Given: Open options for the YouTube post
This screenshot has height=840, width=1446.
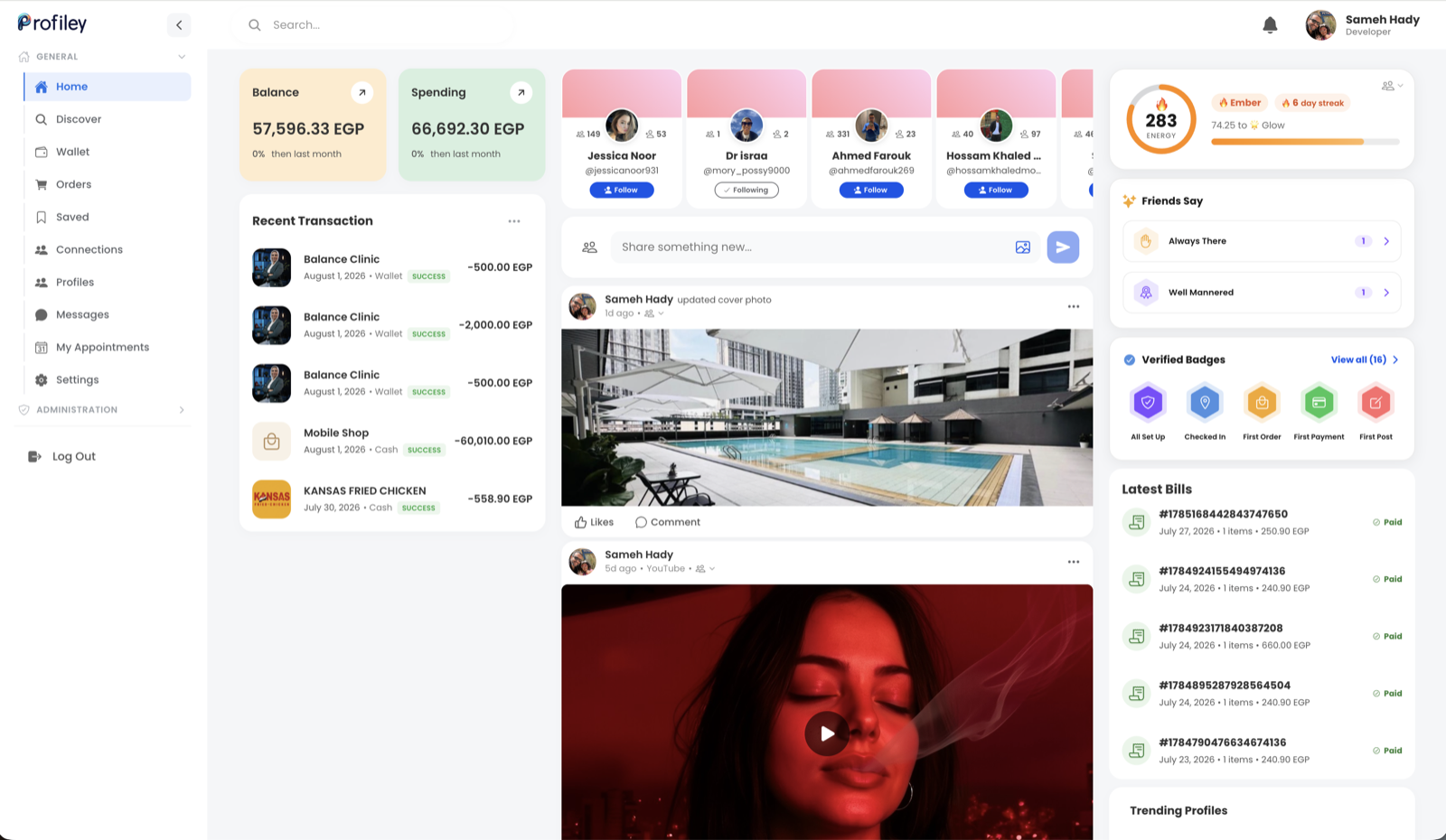Looking at the screenshot, I should 1073,562.
